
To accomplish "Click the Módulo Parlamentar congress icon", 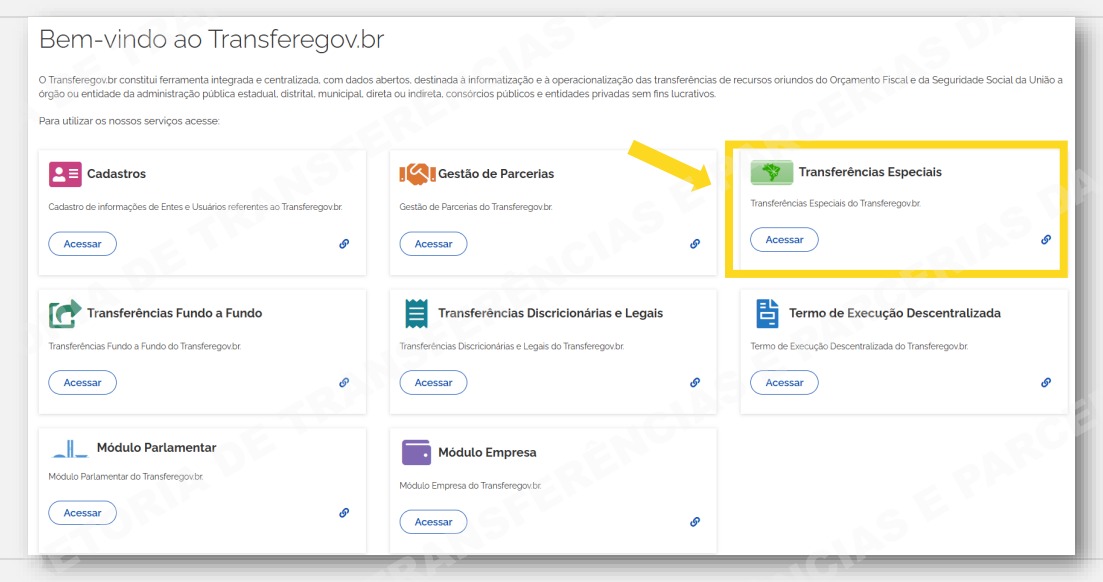I will click(x=70, y=448).
